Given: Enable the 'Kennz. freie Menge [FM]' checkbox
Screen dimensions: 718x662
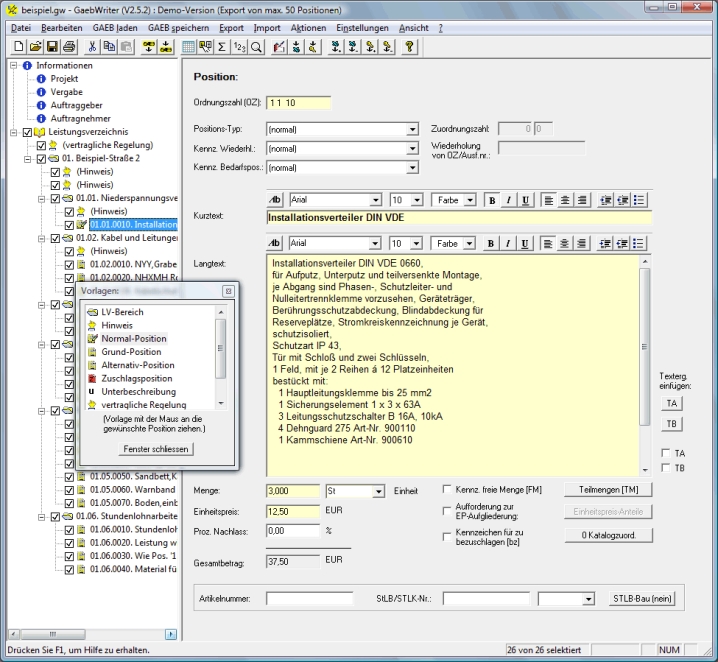Looking at the screenshot, I should click(448, 490).
